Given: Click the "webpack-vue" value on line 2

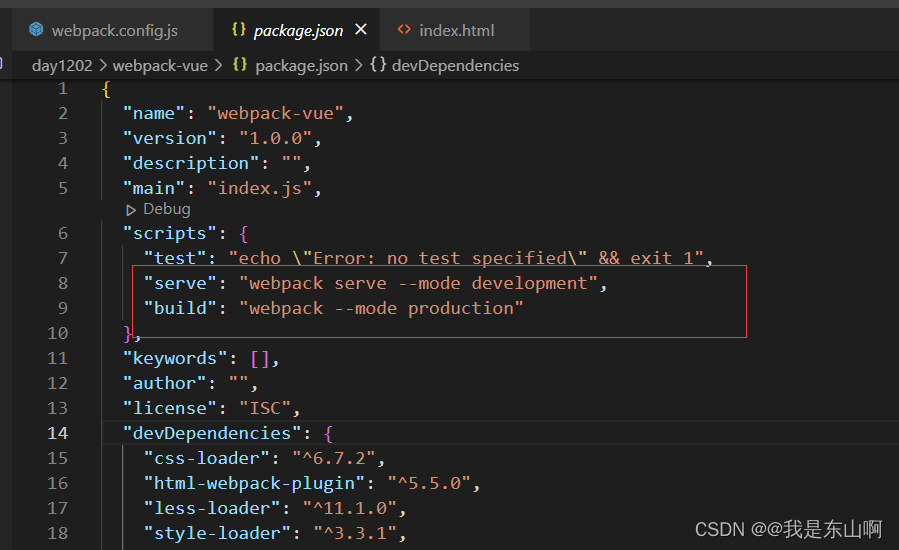Looking at the screenshot, I should point(275,114).
